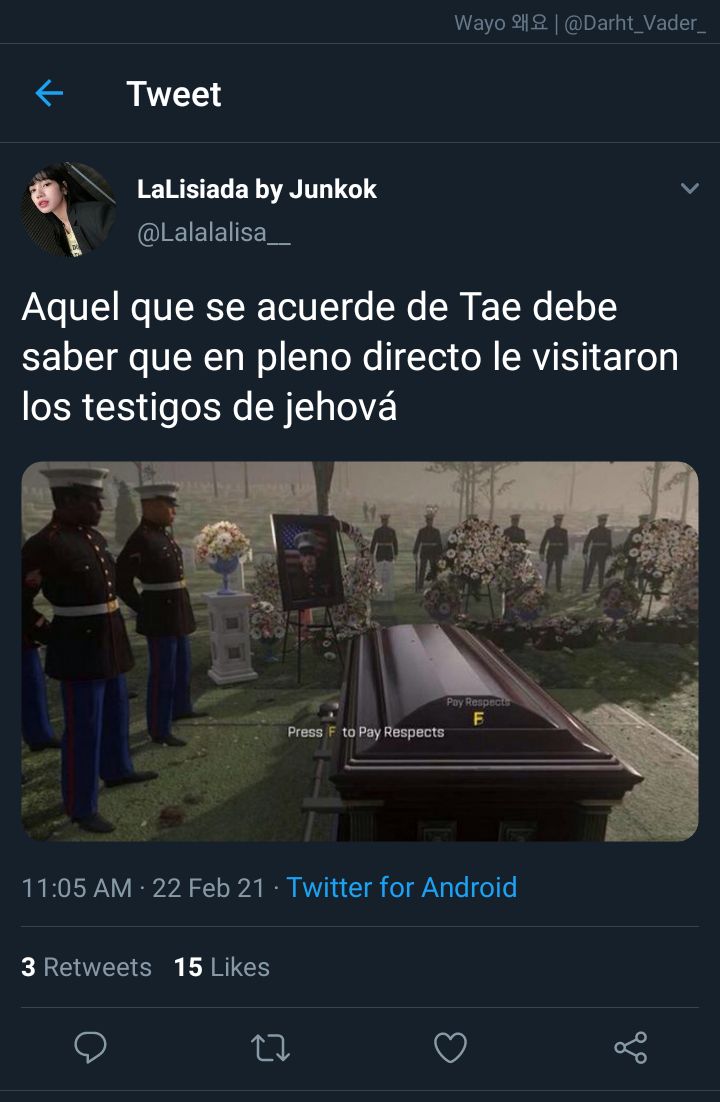The width and height of the screenshot is (720, 1102).
Task: Click the '@Darht_Vader_' watermark text
Action: [635, 23]
